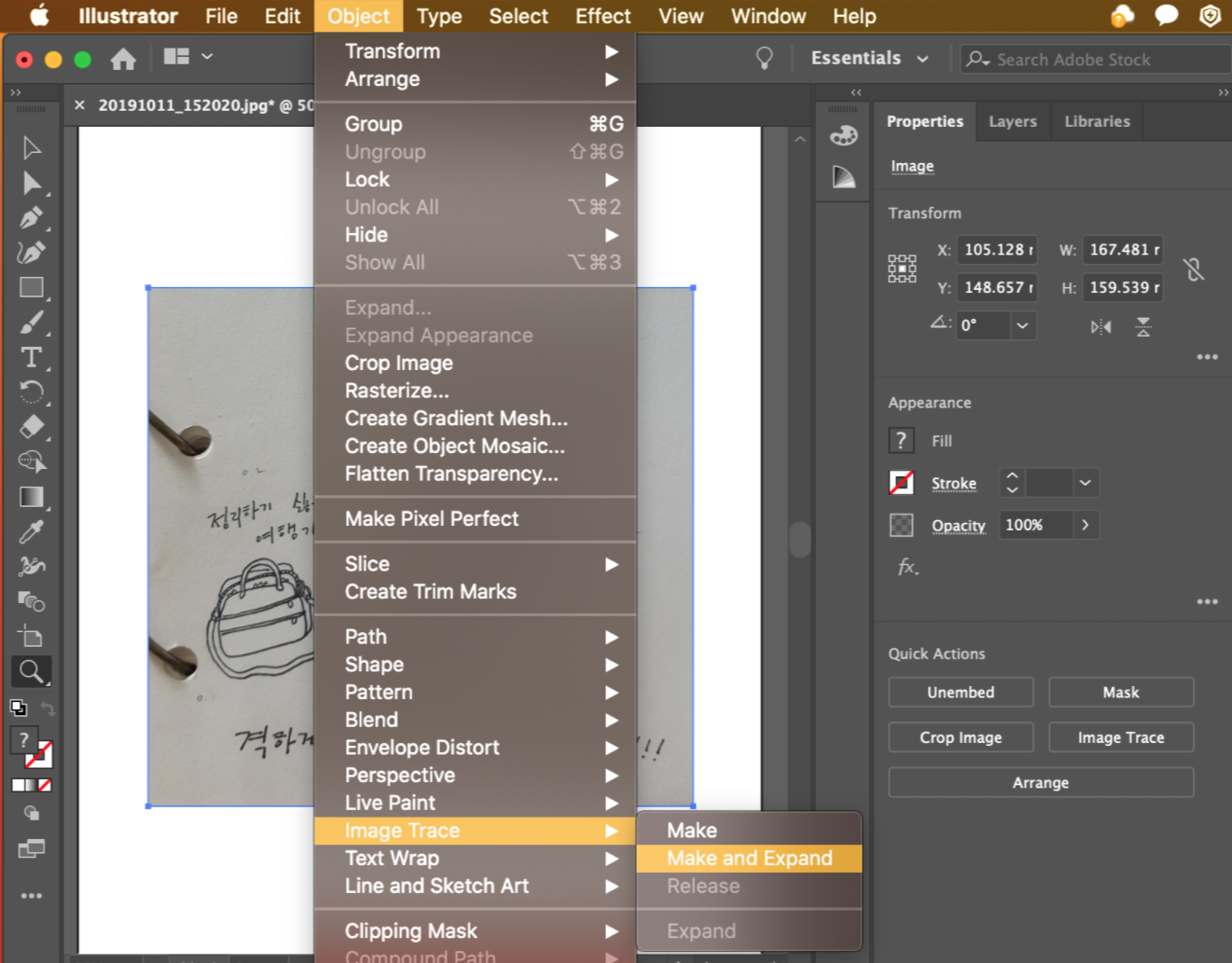The width and height of the screenshot is (1232, 963).
Task: Open the Edit Toolbar three dots
Action: click(31, 896)
